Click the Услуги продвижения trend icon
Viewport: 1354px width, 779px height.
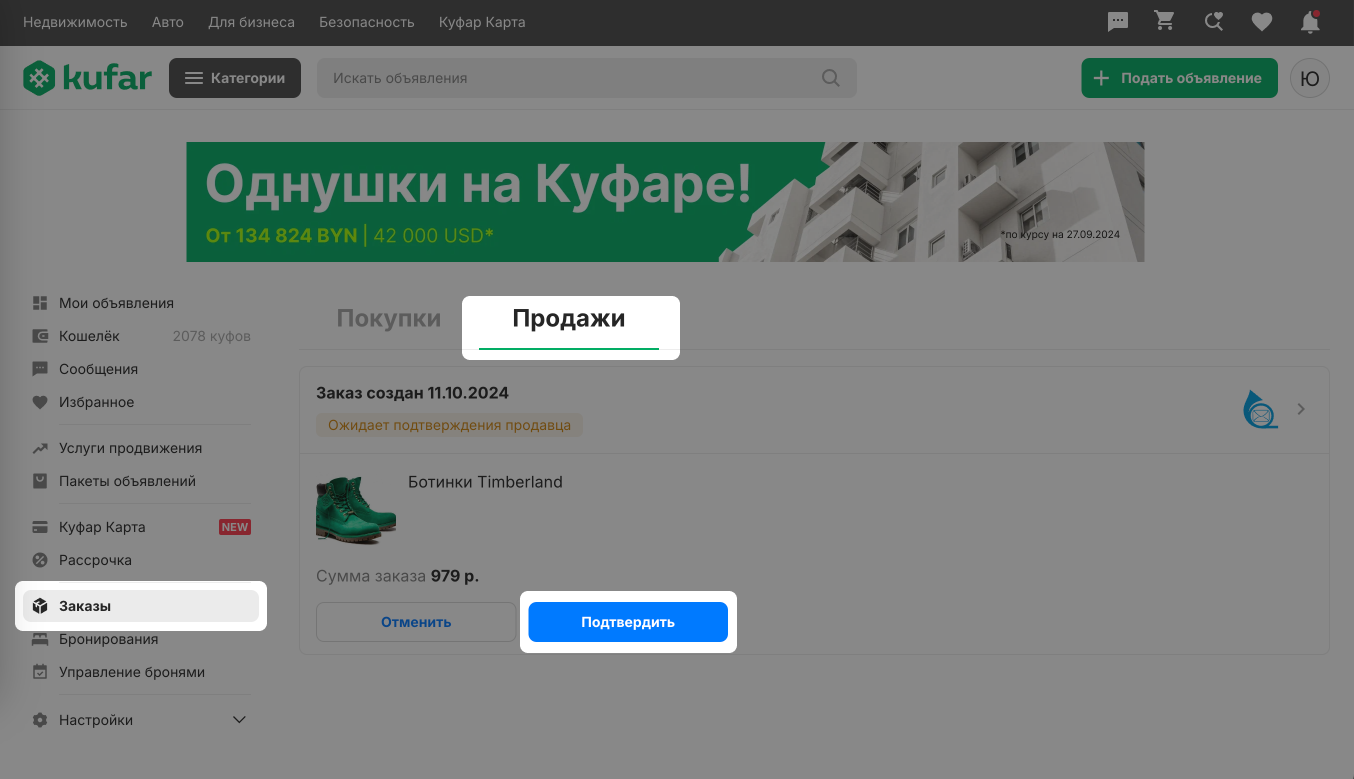40,448
